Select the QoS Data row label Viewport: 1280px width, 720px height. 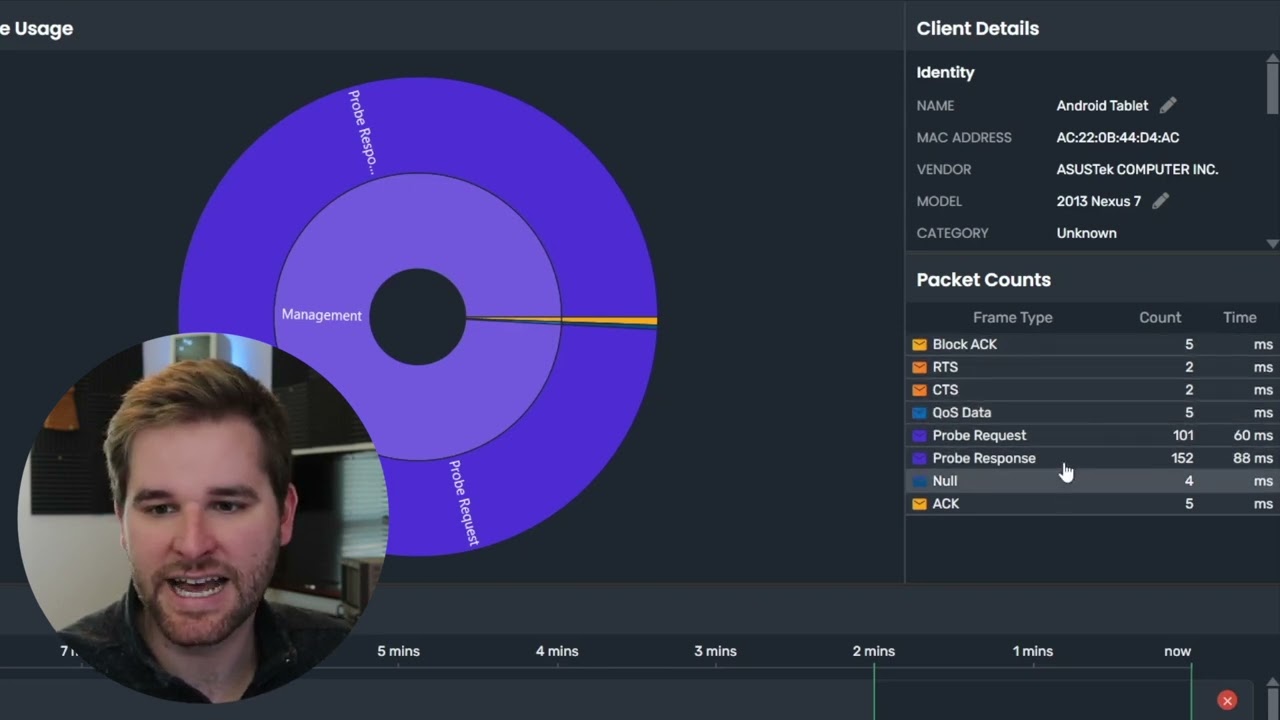click(962, 412)
